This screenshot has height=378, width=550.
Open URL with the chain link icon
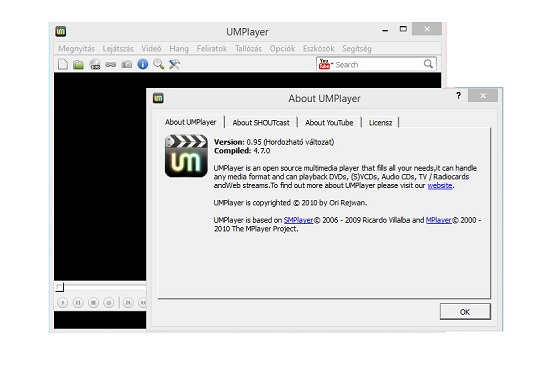click(x=110, y=65)
